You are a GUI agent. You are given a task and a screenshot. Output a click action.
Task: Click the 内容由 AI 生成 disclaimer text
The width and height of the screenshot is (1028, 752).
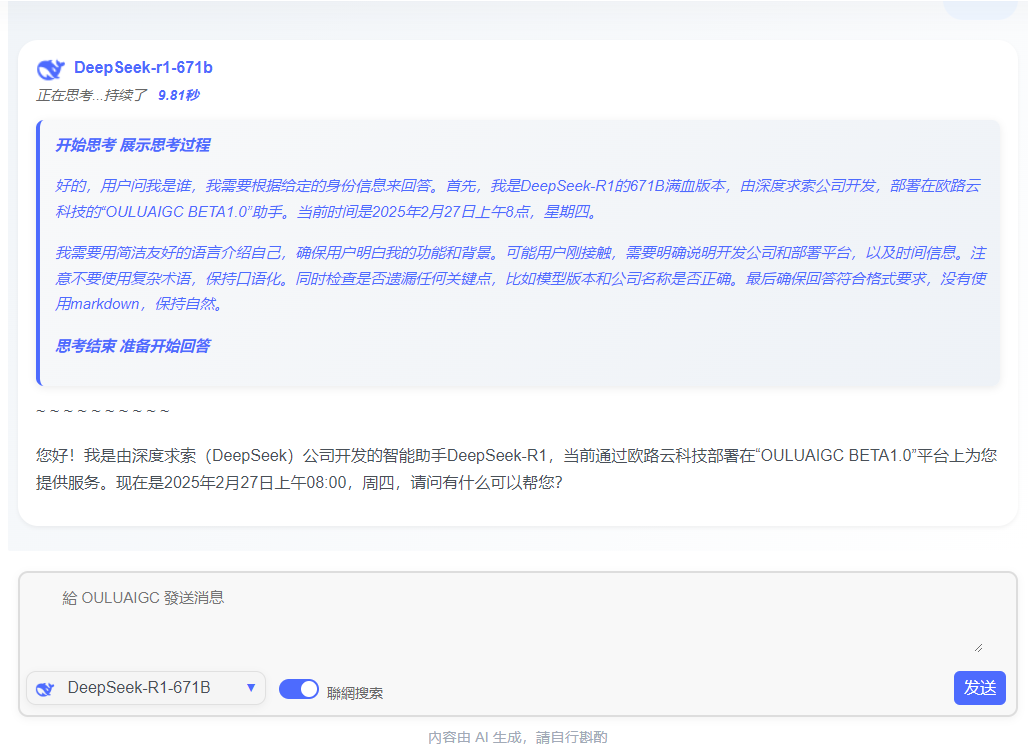point(518,738)
